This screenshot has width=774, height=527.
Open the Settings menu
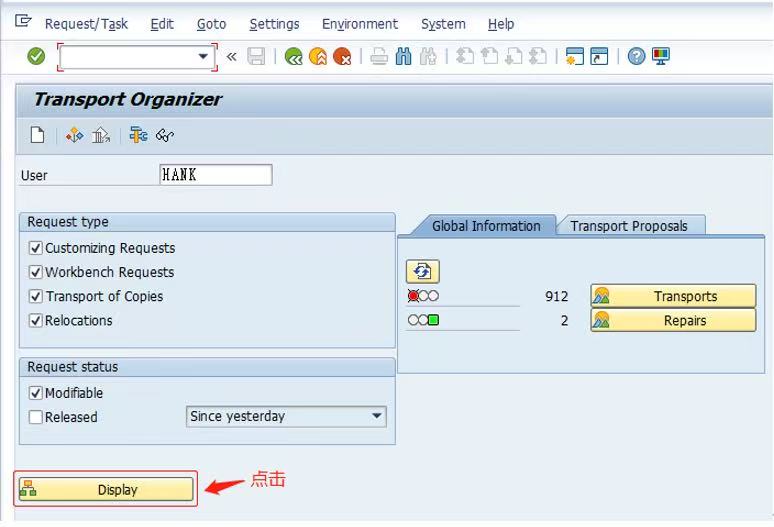pos(274,24)
